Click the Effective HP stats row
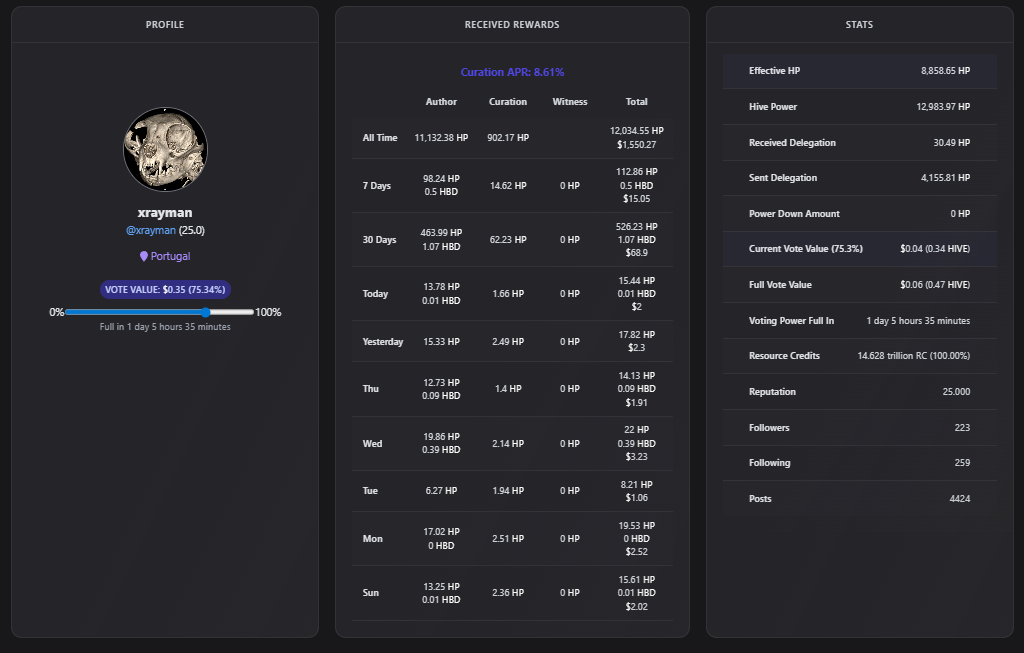This screenshot has width=1024, height=653. click(859, 71)
